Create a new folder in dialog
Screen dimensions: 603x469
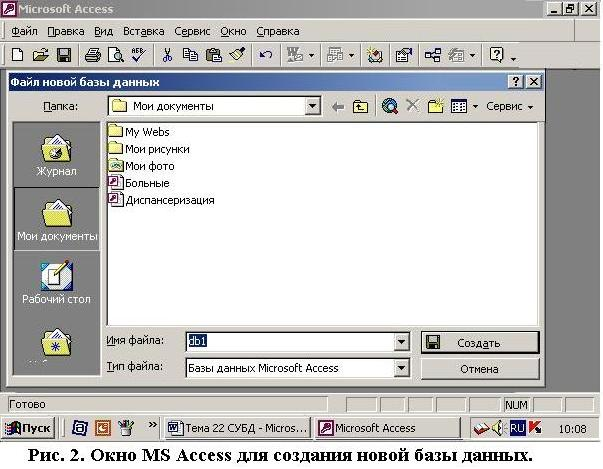tap(435, 106)
